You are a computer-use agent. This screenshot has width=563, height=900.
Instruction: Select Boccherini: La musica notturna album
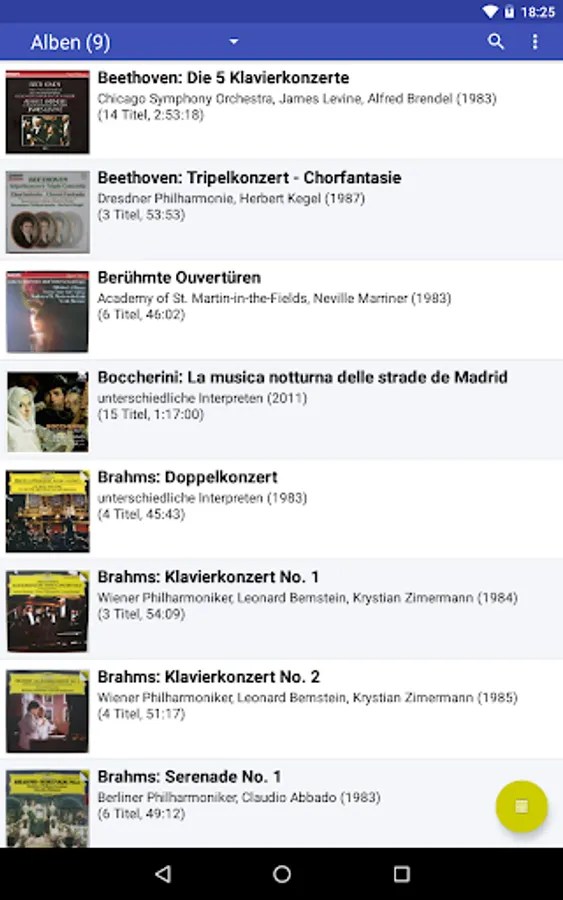click(x=281, y=409)
